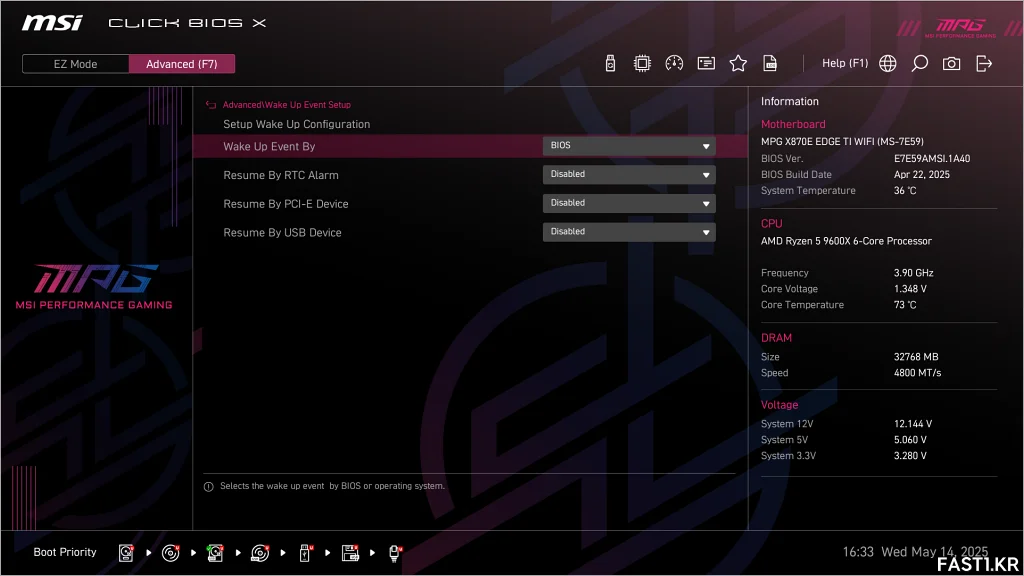This screenshot has width=1024, height=576.
Task: Open the LOG file icon
Action: pyautogui.click(x=770, y=63)
